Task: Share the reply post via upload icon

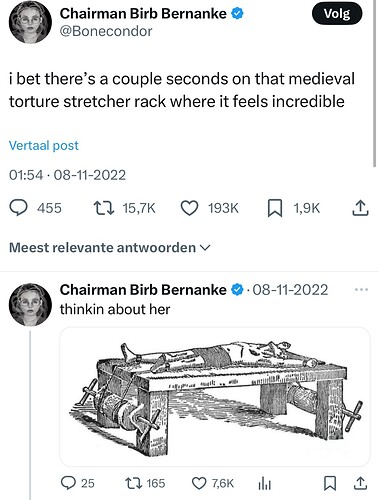Action: pyautogui.click(x=360, y=483)
